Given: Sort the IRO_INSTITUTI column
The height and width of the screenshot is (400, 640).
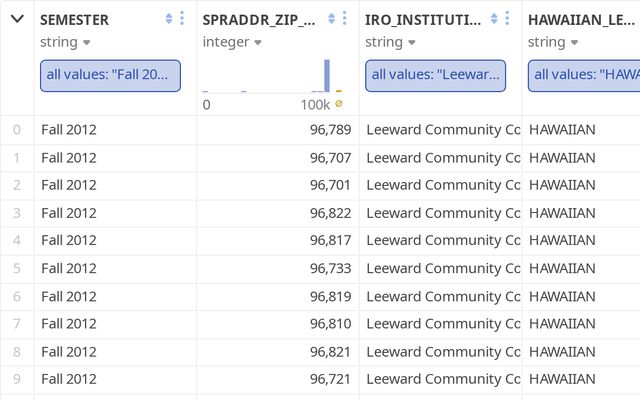Looking at the screenshot, I should click(494, 18).
